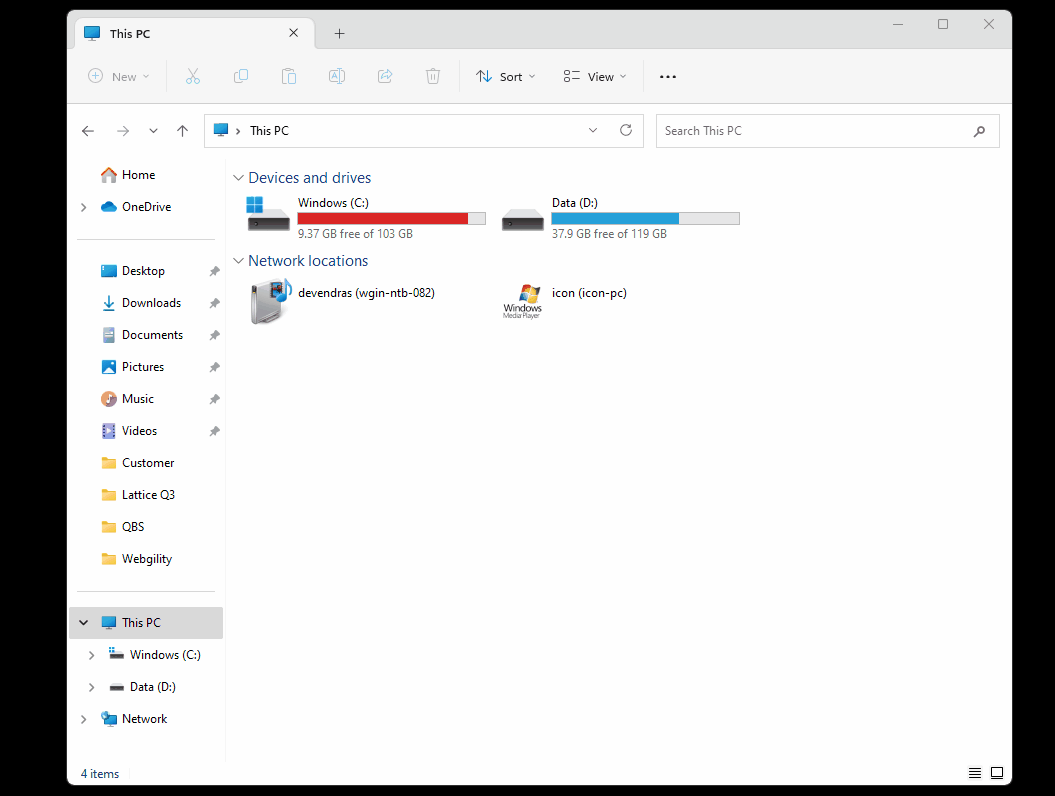Refresh the This PC view
The height and width of the screenshot is (796, 1055).
click(626, 130)
